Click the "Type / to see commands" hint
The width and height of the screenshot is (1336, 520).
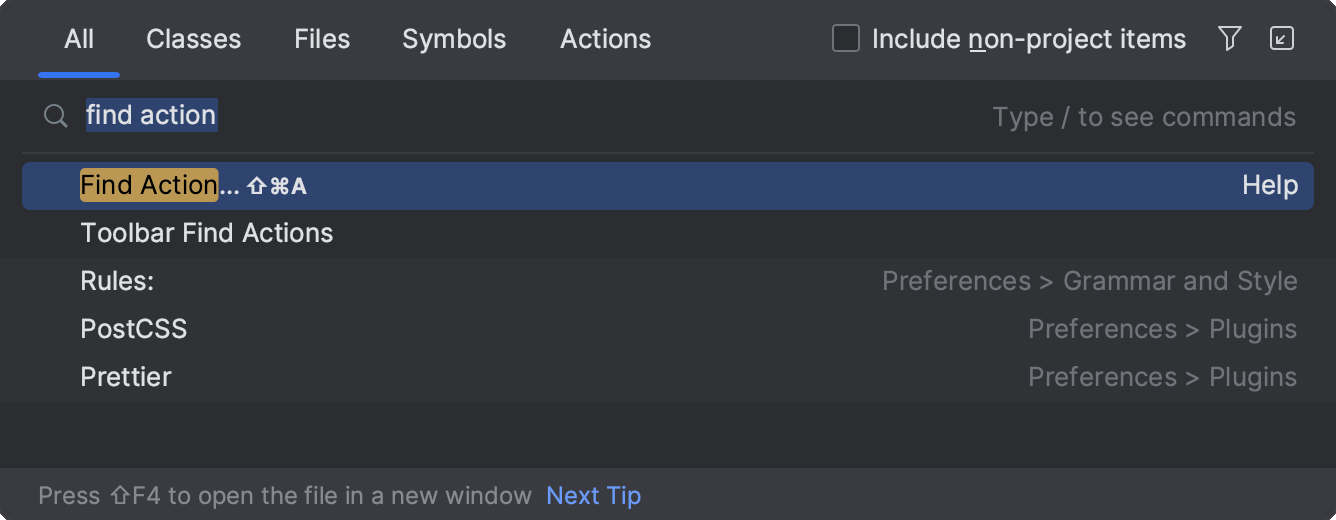(x=1144, y=117)
